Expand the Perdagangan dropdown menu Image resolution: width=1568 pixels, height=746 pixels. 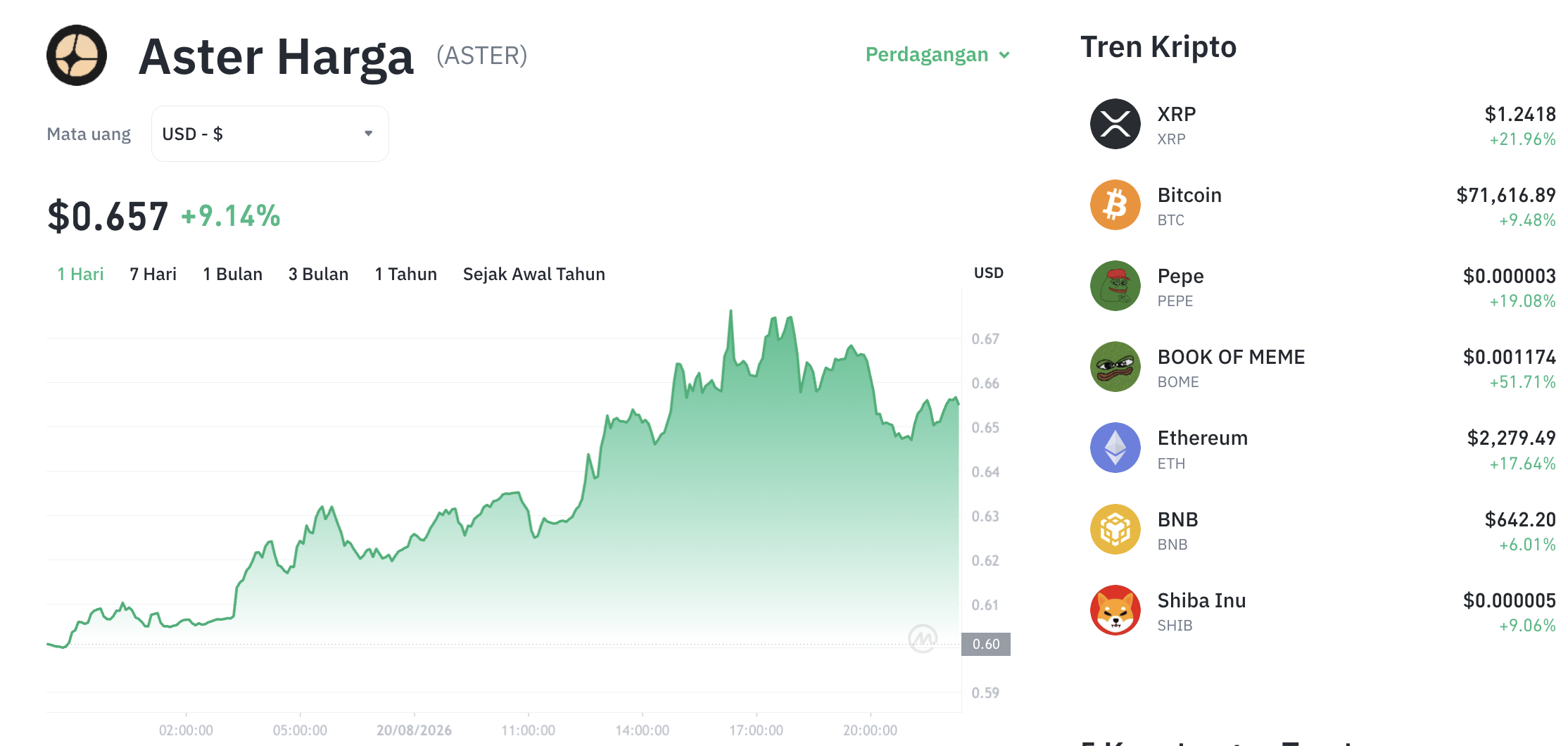tap(937, 54)
